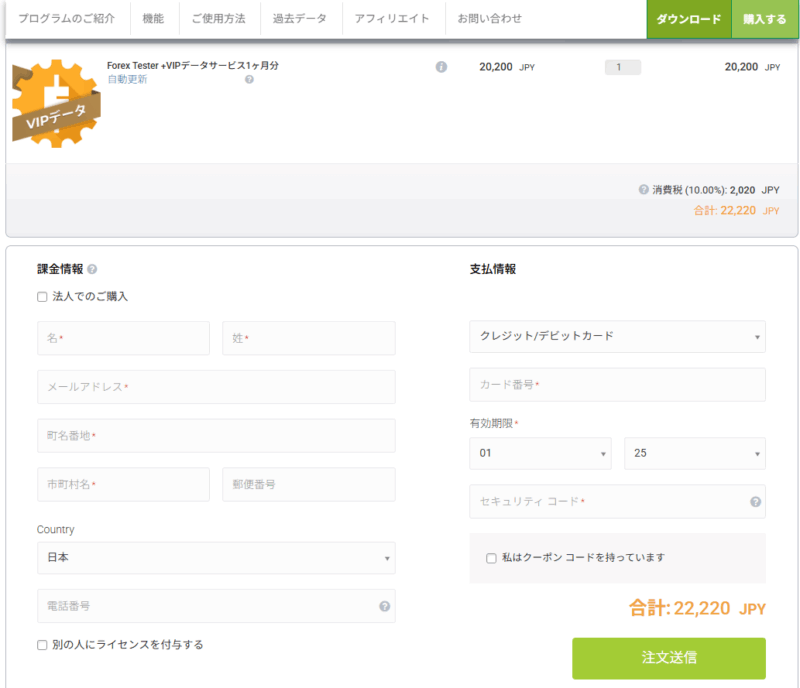The height and width of the screenshot is (688, 800).
Task: Open the お問い合わせ menu item
Action: point(490,19)
